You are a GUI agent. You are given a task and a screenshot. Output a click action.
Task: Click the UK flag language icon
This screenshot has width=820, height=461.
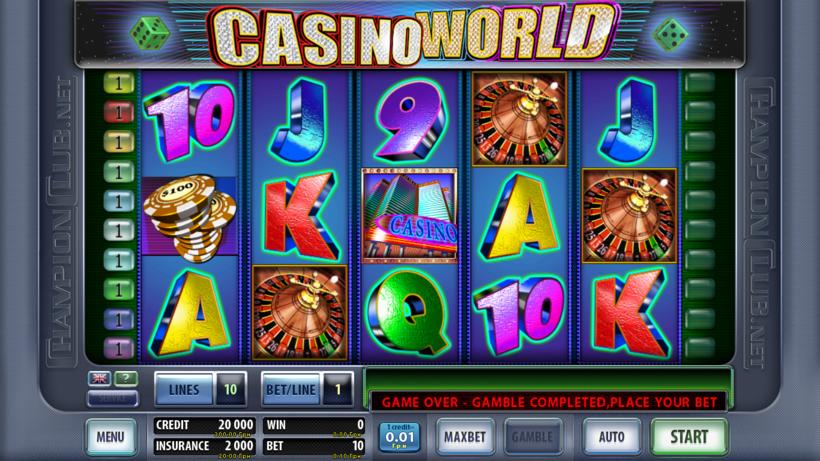99,378
